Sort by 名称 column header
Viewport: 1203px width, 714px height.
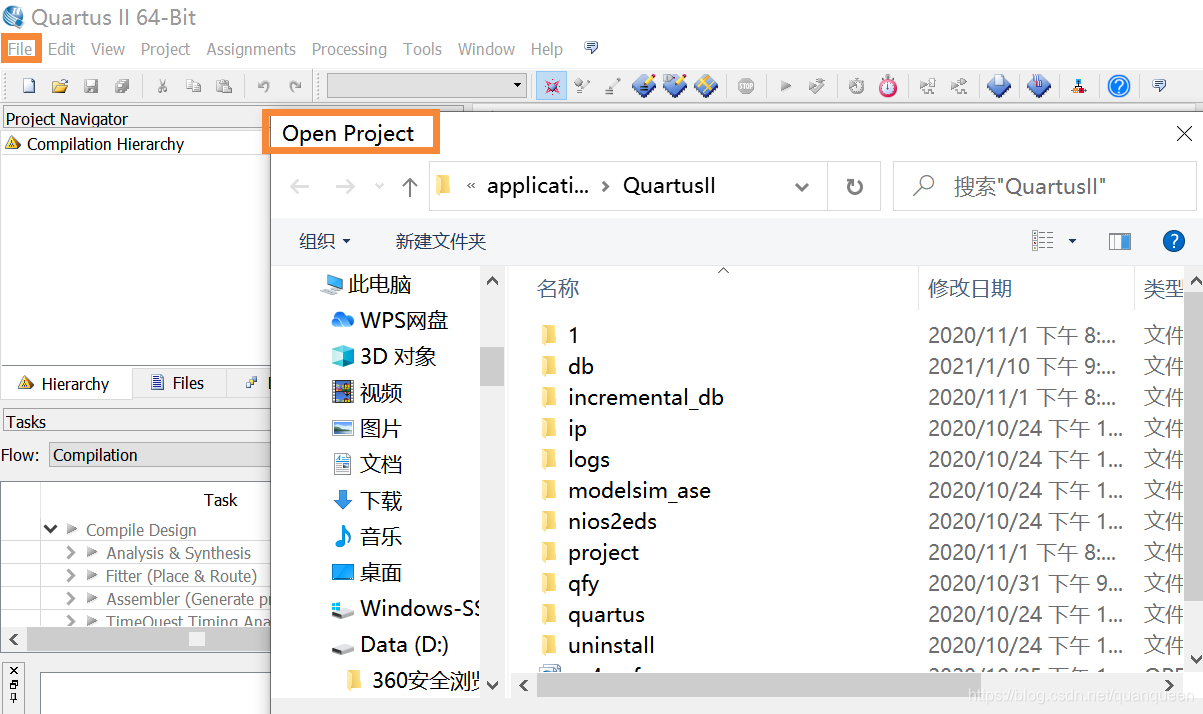558,288
